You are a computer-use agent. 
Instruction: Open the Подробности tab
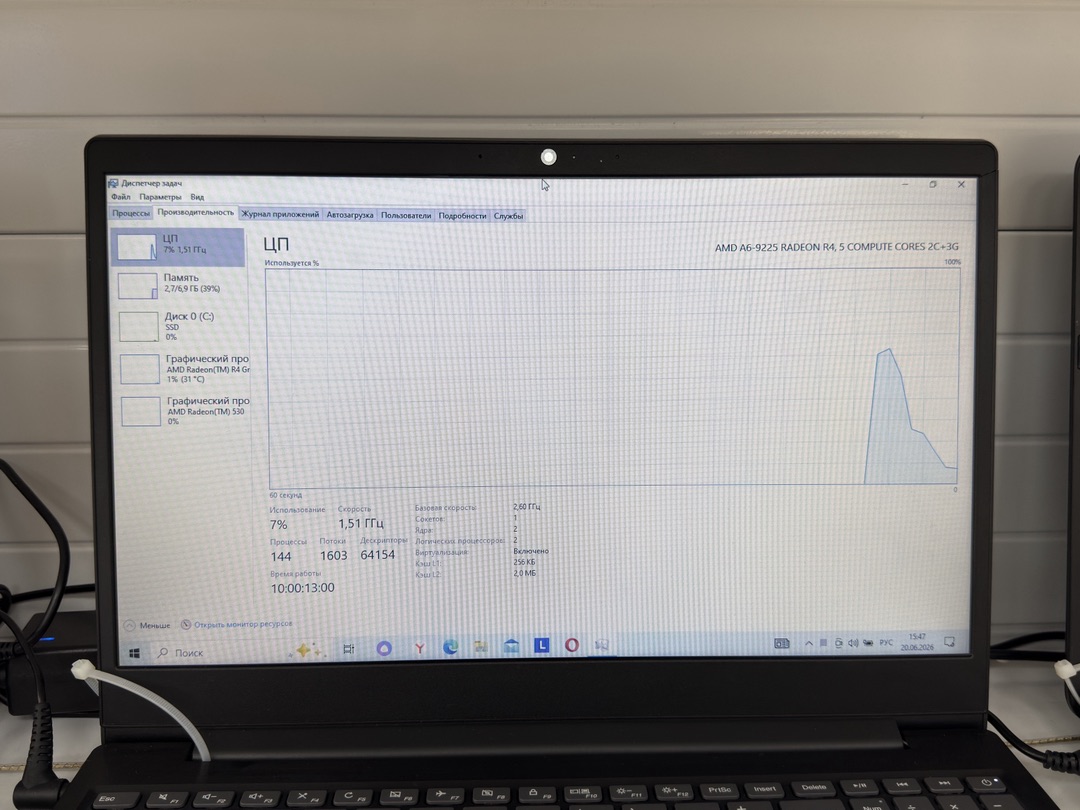pyautogui.click(x=462, y=216)
